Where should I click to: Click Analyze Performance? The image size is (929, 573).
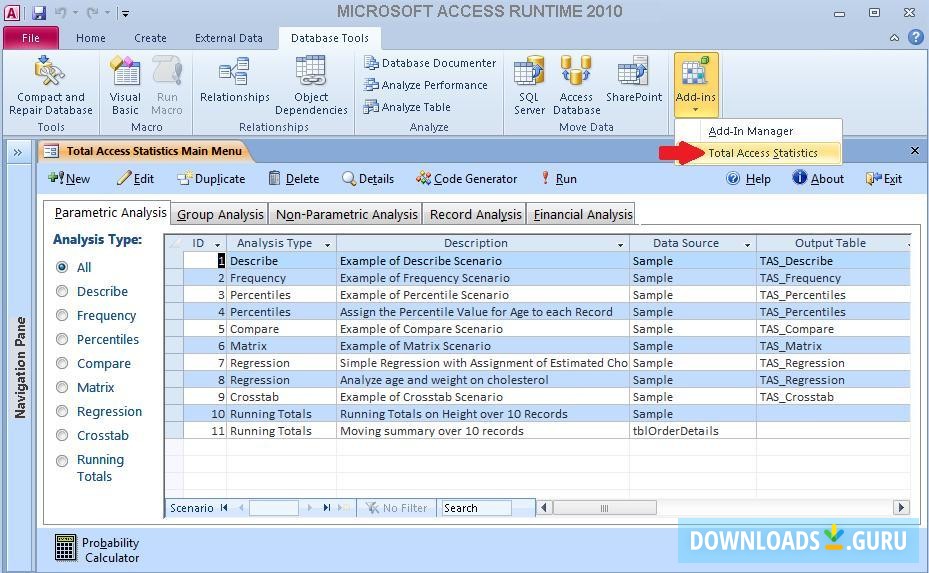(x=426, y=85)
